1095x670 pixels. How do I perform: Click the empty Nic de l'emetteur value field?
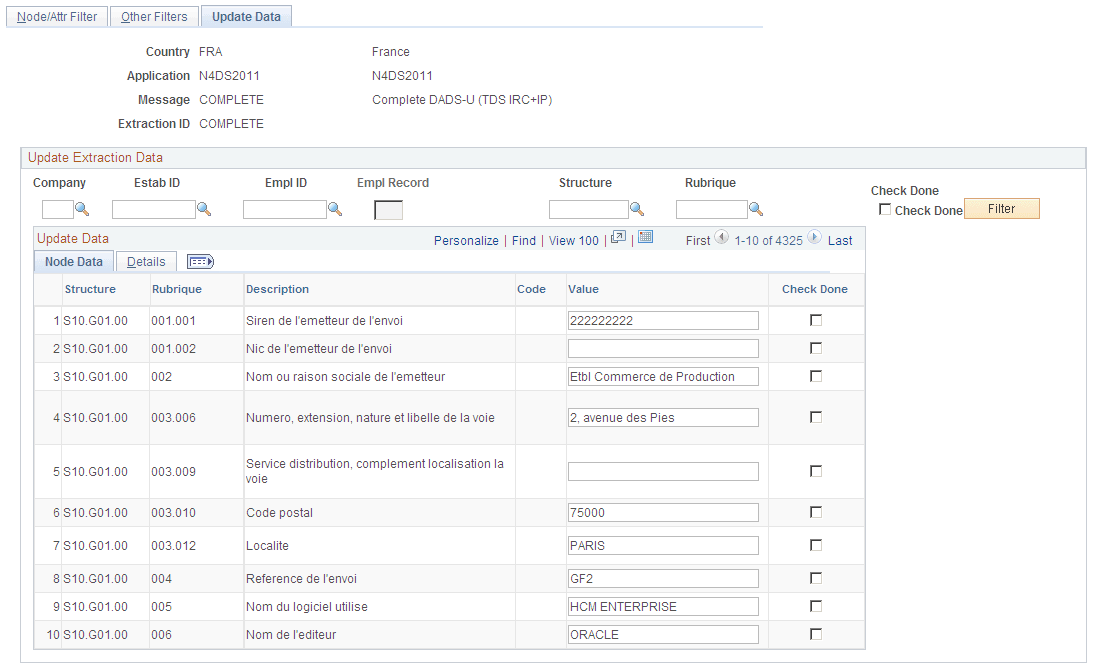(663, 349)
